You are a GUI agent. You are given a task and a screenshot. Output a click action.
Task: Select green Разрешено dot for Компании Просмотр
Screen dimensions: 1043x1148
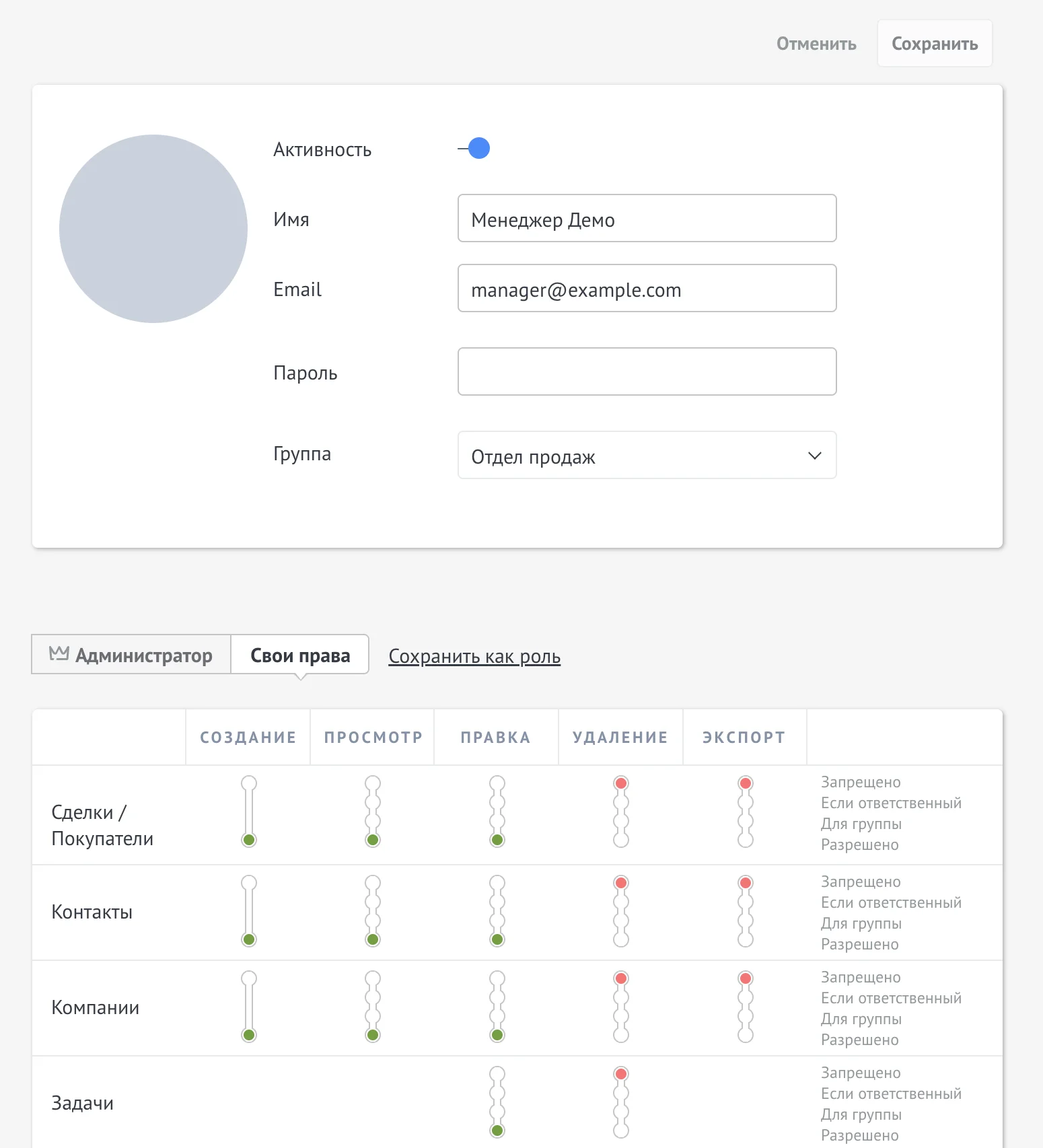point(373,1035)
